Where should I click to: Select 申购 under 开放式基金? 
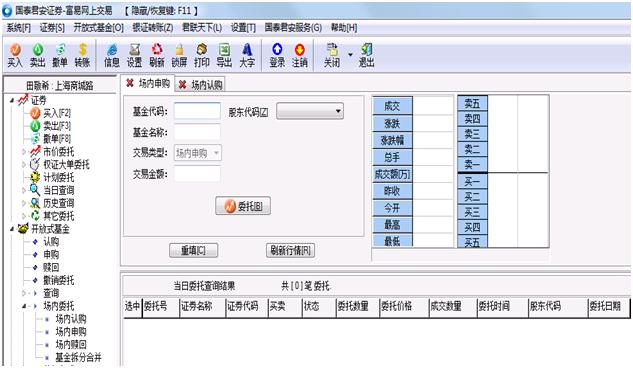[x=51, y=255]
